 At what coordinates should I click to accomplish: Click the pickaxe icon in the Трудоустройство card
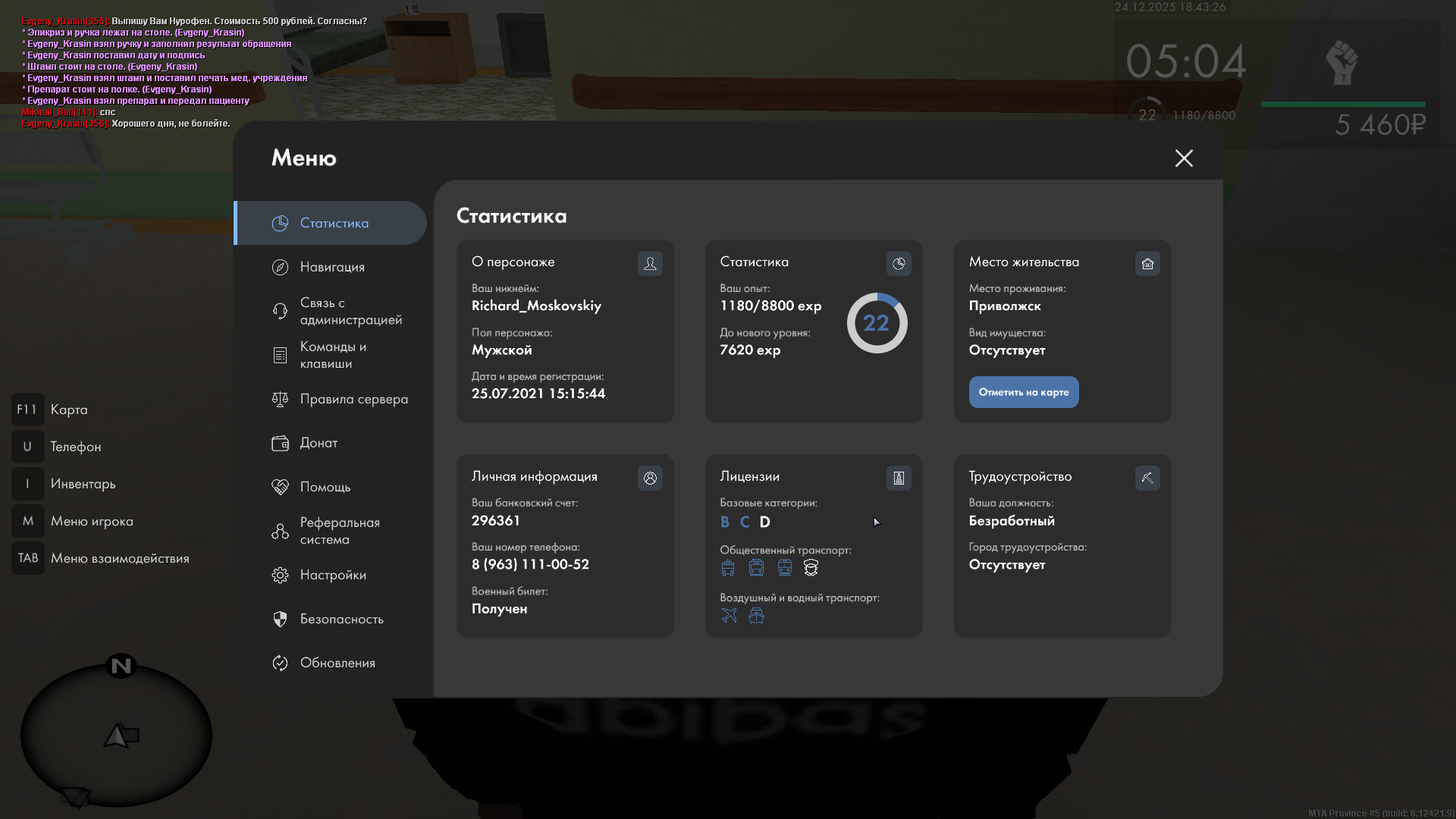pos(1147,478)
